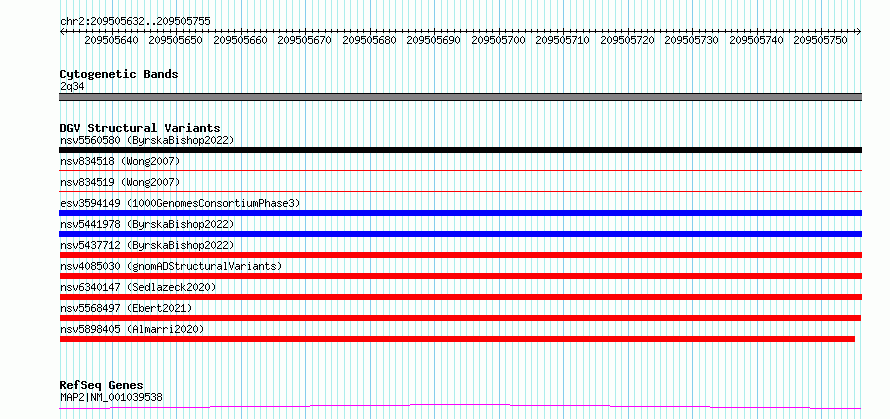Viewport: 890px width, 419px height.
Task: Click ruler position 209505640
Action: (112, 40)
